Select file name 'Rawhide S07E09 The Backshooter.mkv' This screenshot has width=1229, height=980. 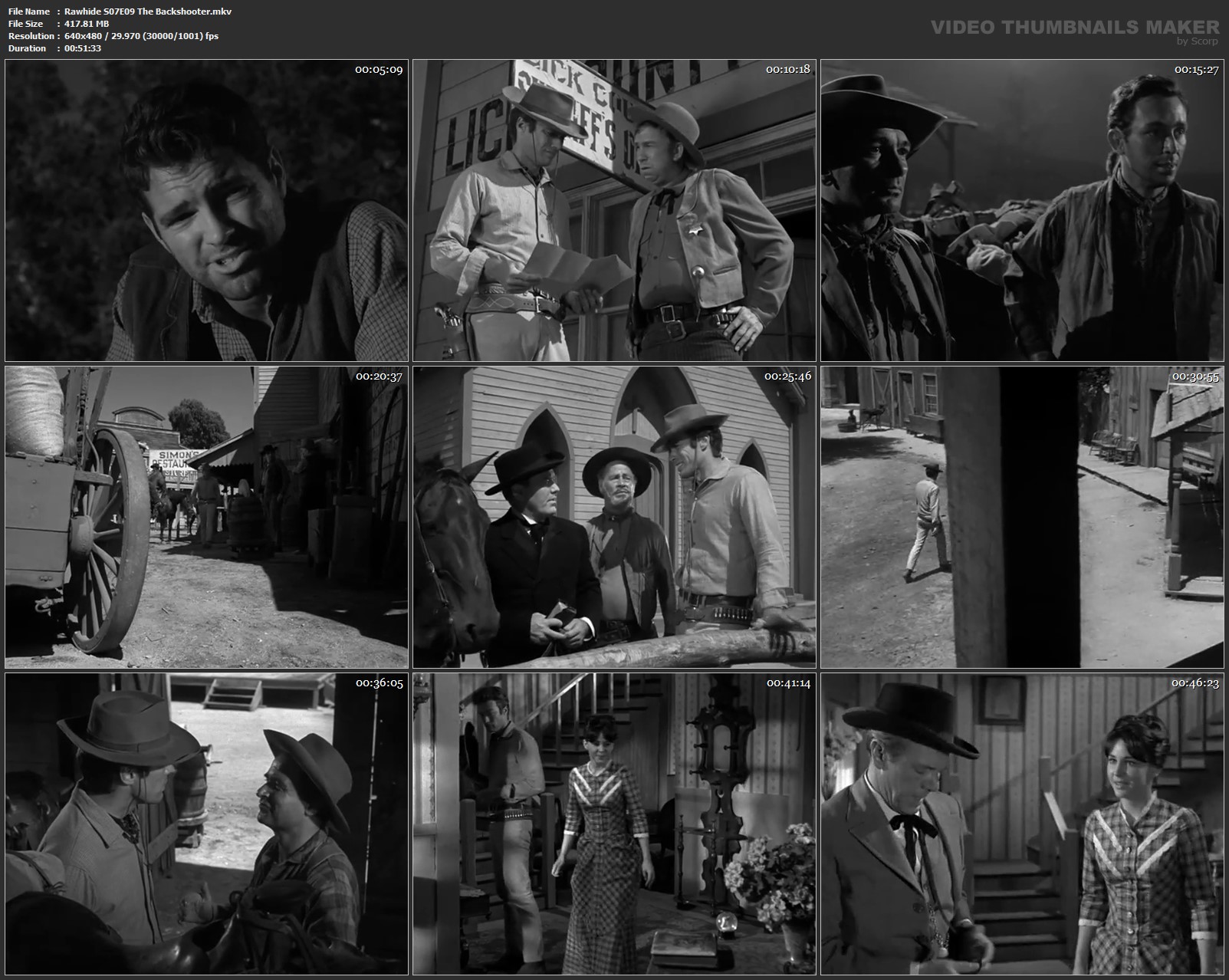tap(148, 12)
